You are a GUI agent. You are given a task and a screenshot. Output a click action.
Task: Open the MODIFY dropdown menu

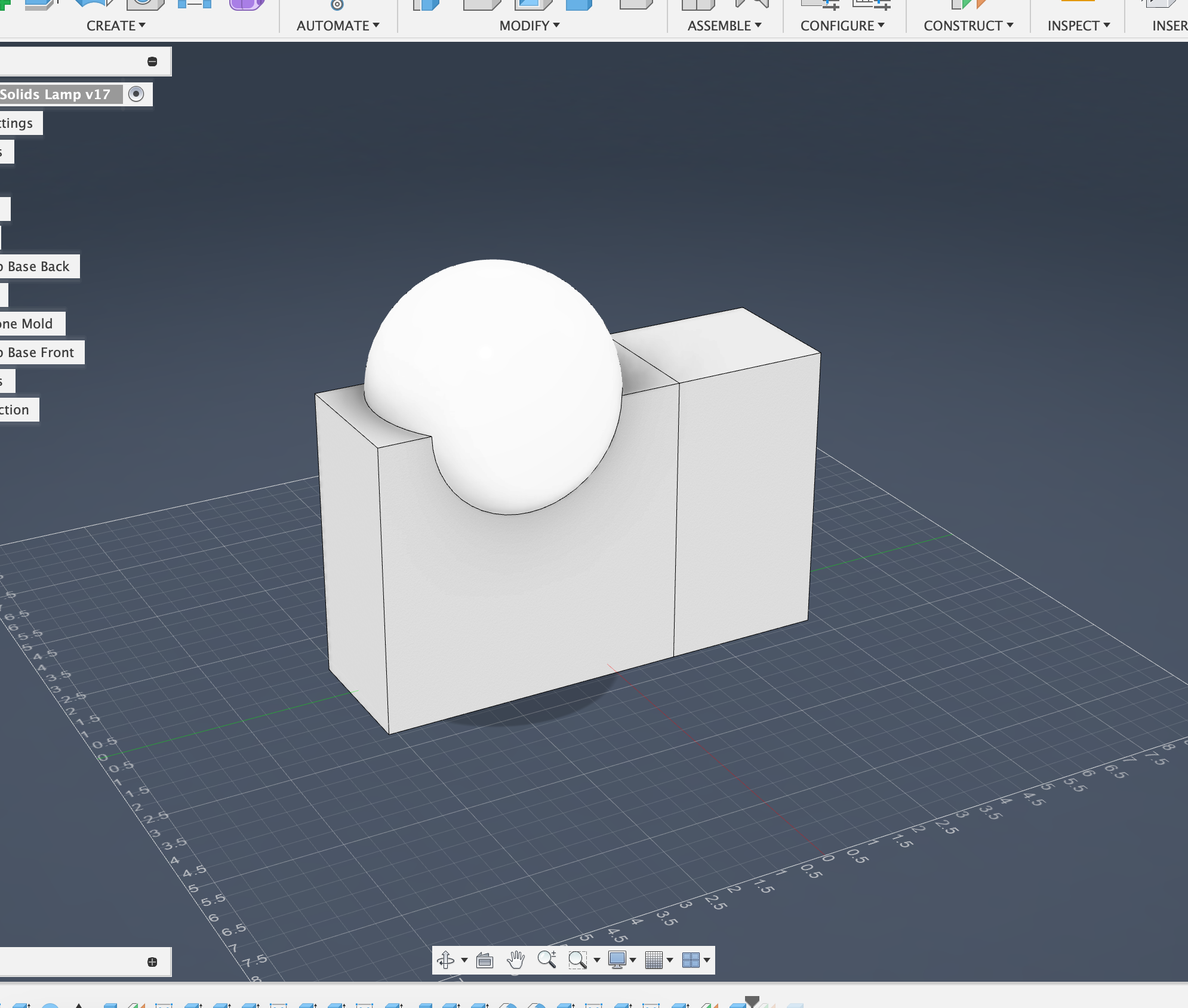(529, 26)
